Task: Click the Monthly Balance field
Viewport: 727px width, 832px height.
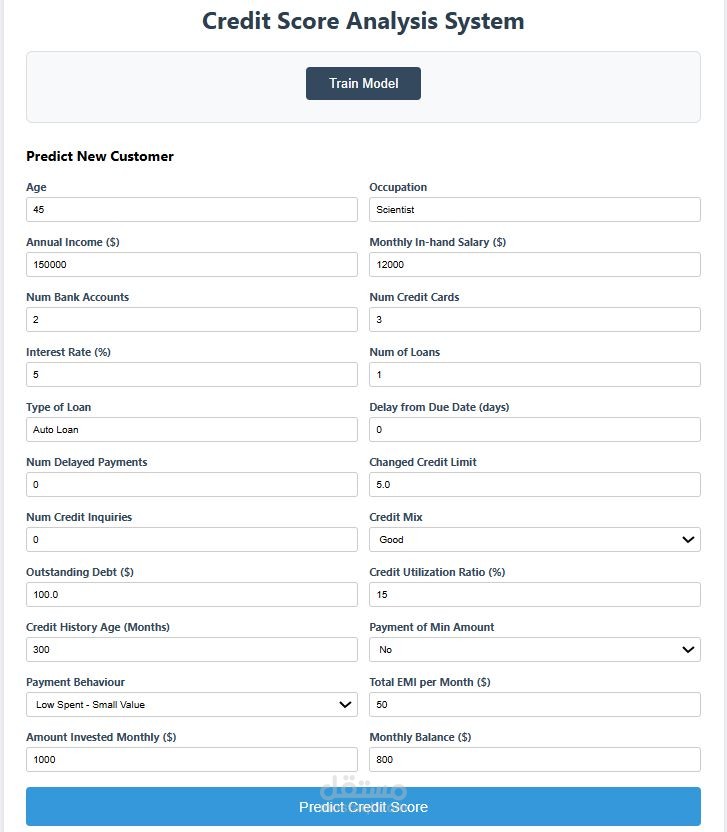Action: [534, 759]
